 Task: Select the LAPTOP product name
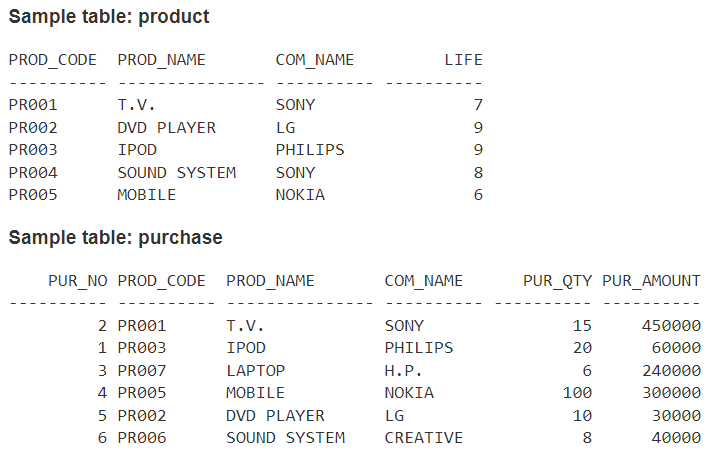click(256, 371)
